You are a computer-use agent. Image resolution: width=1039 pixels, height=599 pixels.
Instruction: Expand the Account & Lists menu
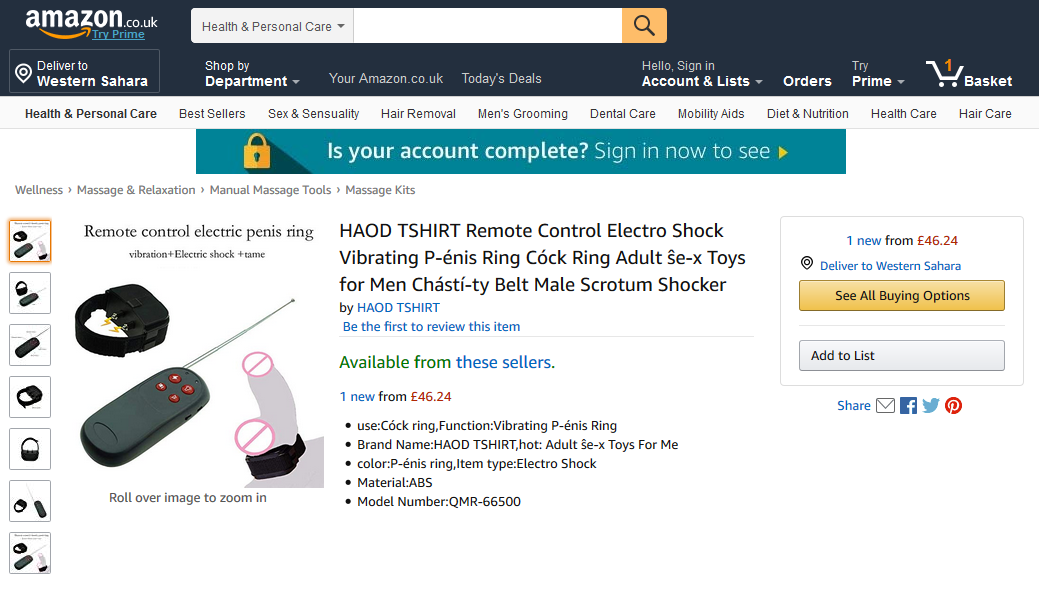702,74
